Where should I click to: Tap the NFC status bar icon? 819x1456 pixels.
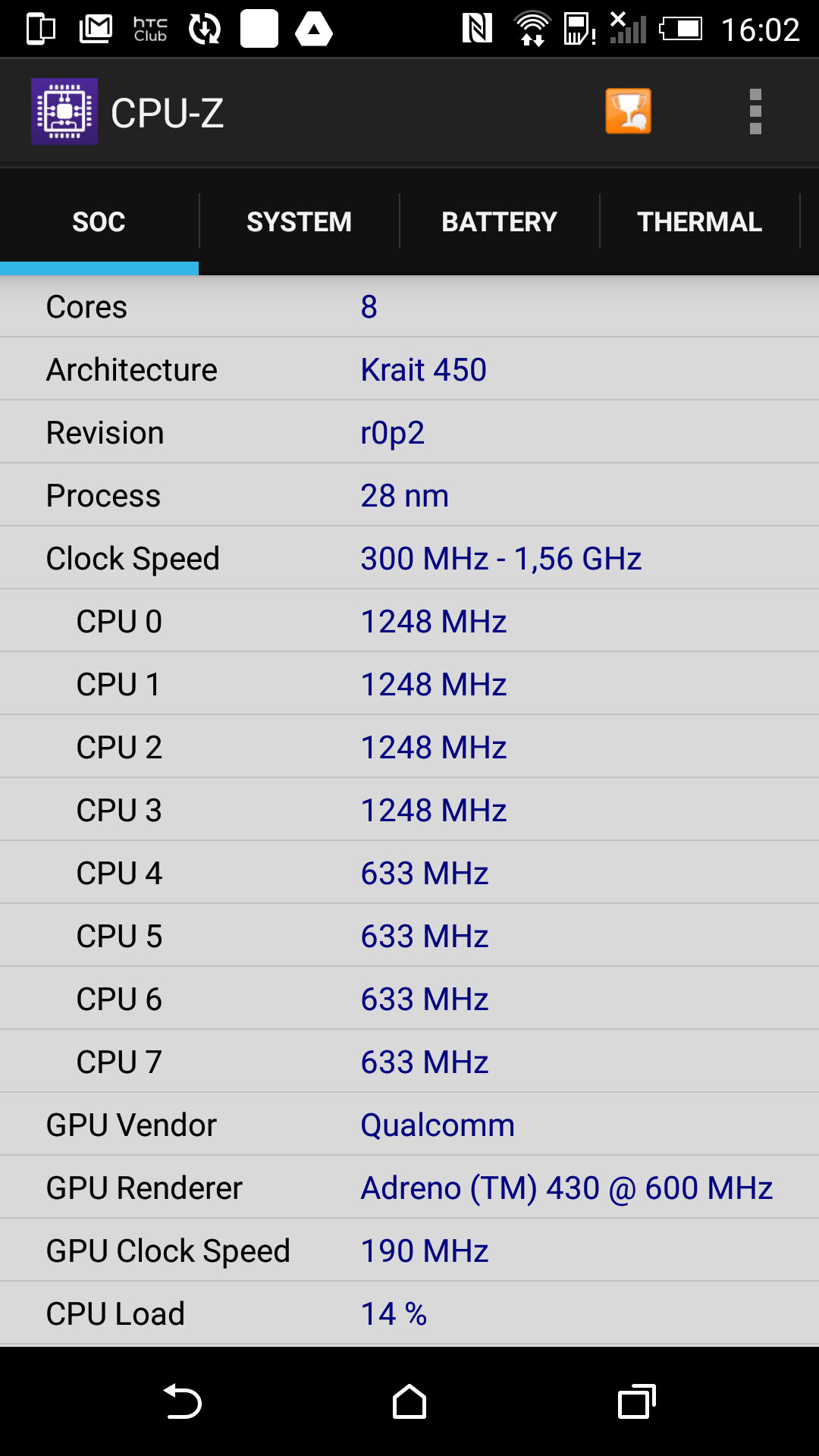click(x=477, y=29)
